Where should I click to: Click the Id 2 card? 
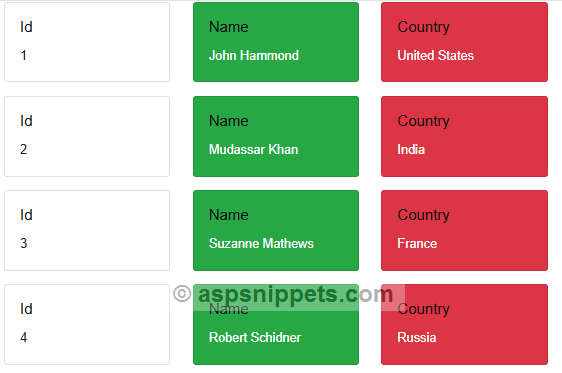(x=87, y=136)
